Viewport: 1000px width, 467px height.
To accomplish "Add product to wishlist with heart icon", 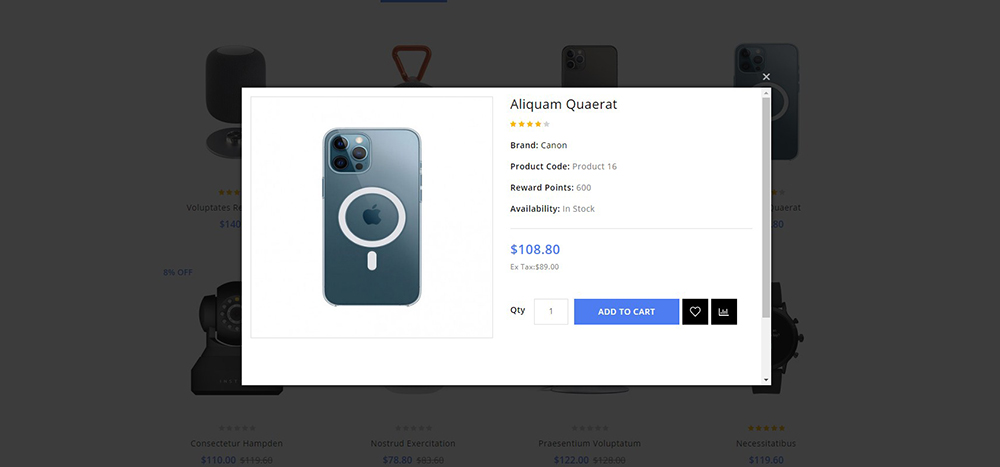I will (695, 312).
